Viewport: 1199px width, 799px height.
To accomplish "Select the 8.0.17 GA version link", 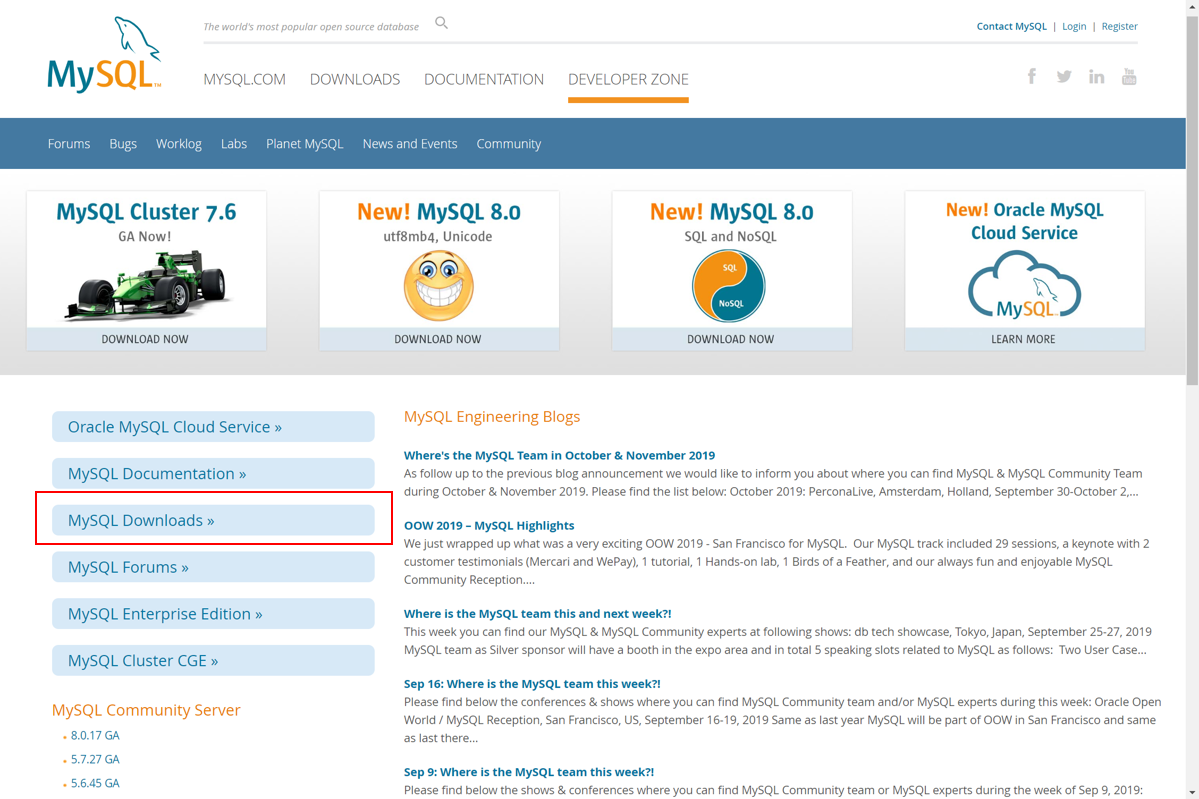I will point(95,736).
